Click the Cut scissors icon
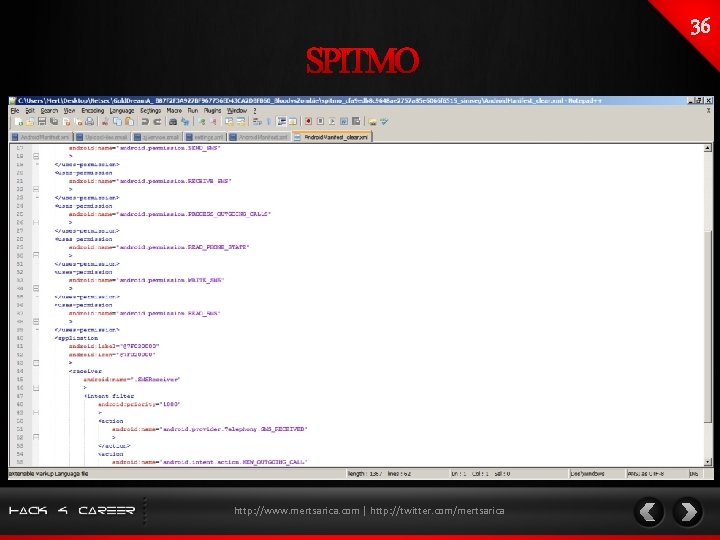This screenshot has height=540, width=720. pyautogui.click(x=105, y=122)
